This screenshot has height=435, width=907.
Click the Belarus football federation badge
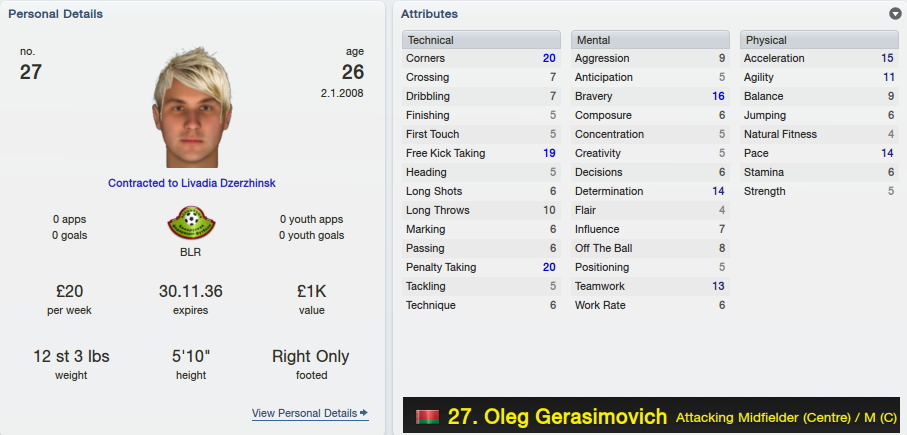click(191, 223)
